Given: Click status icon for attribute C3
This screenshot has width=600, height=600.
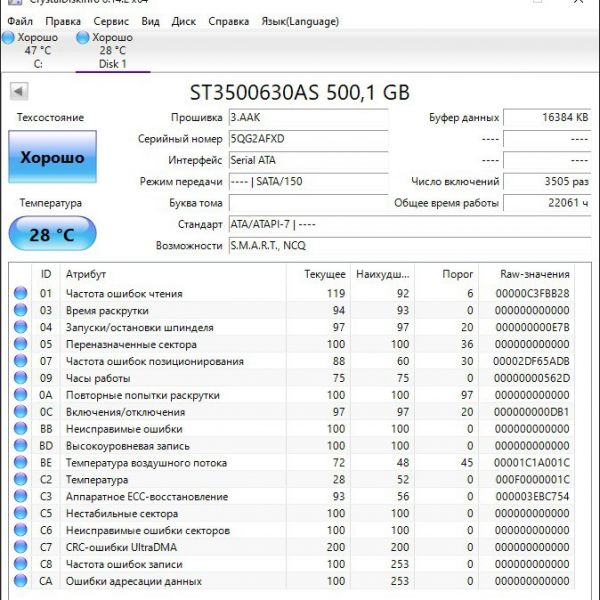Looking at the screenshot, I should (x=20, y=496).
